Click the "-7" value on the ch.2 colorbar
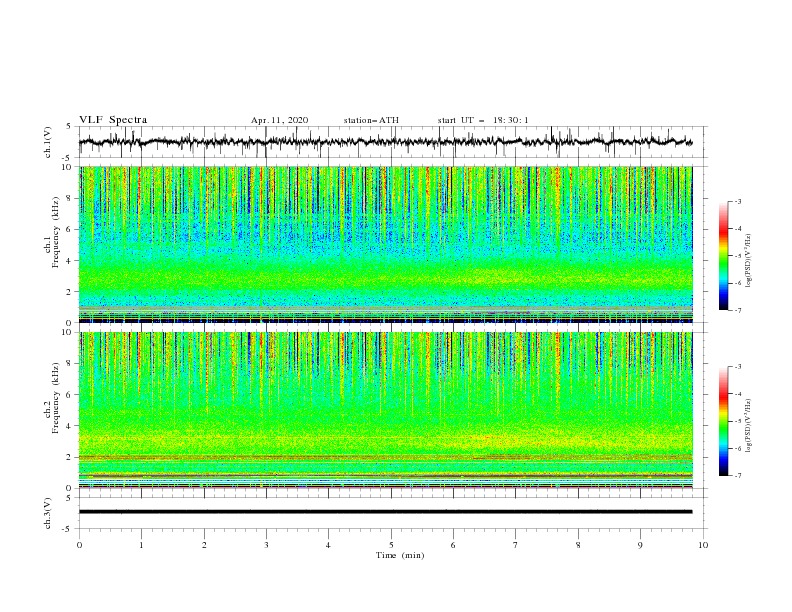Screen dimensions: 792x612 point(738,476)
